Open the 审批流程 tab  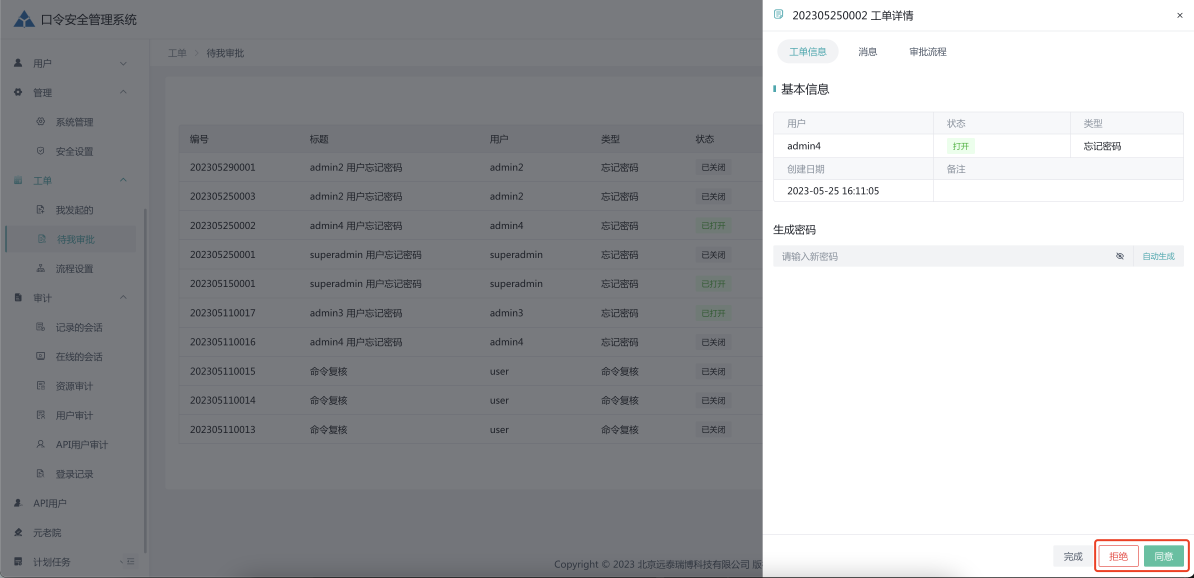pyautogui.click(x=927, y=52)
